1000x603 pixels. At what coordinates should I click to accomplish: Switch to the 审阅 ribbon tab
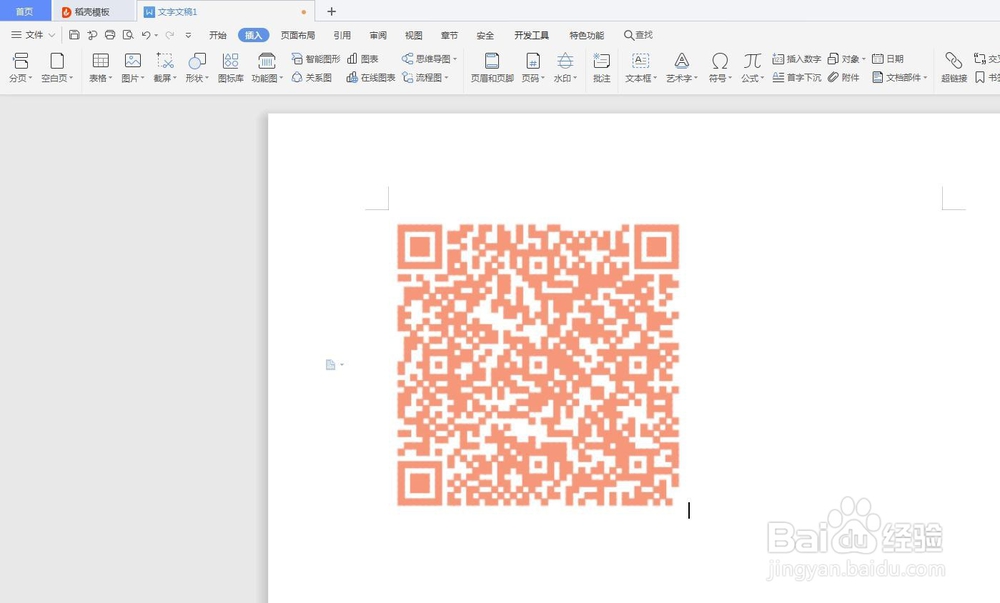pyautogui.click(x=378, y=35)
